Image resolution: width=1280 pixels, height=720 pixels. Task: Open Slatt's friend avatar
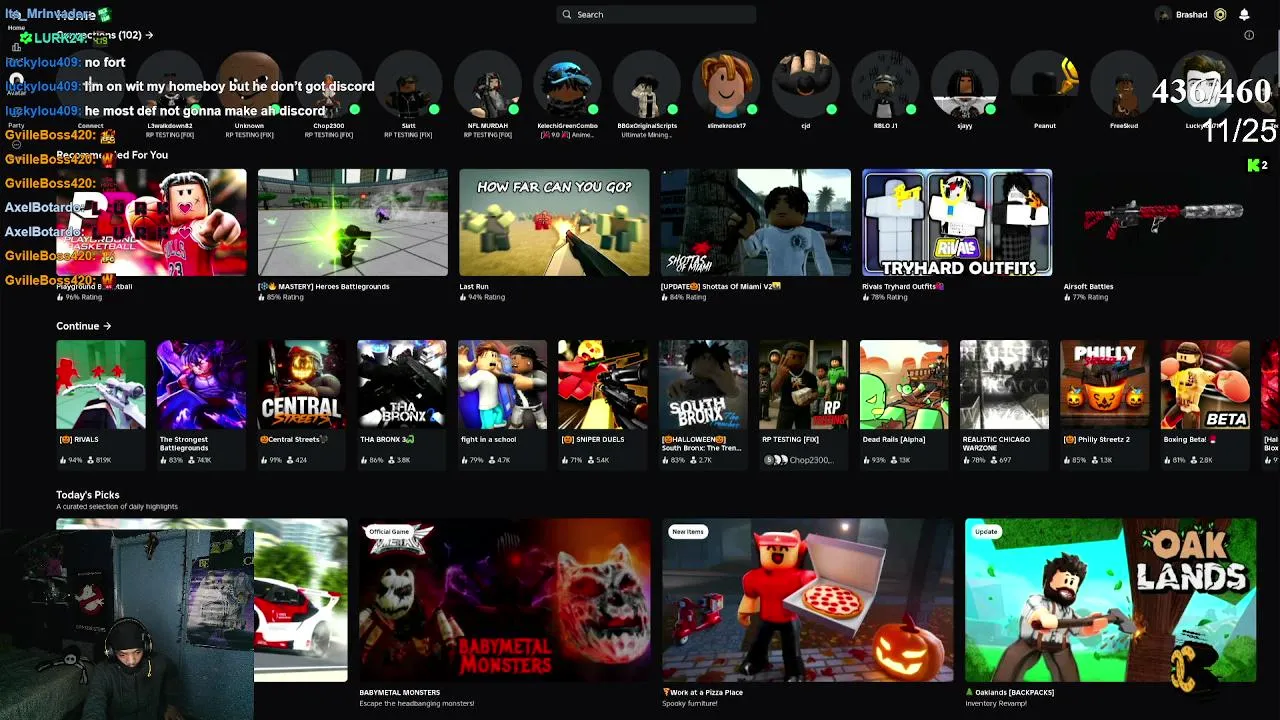click(408, 85)
